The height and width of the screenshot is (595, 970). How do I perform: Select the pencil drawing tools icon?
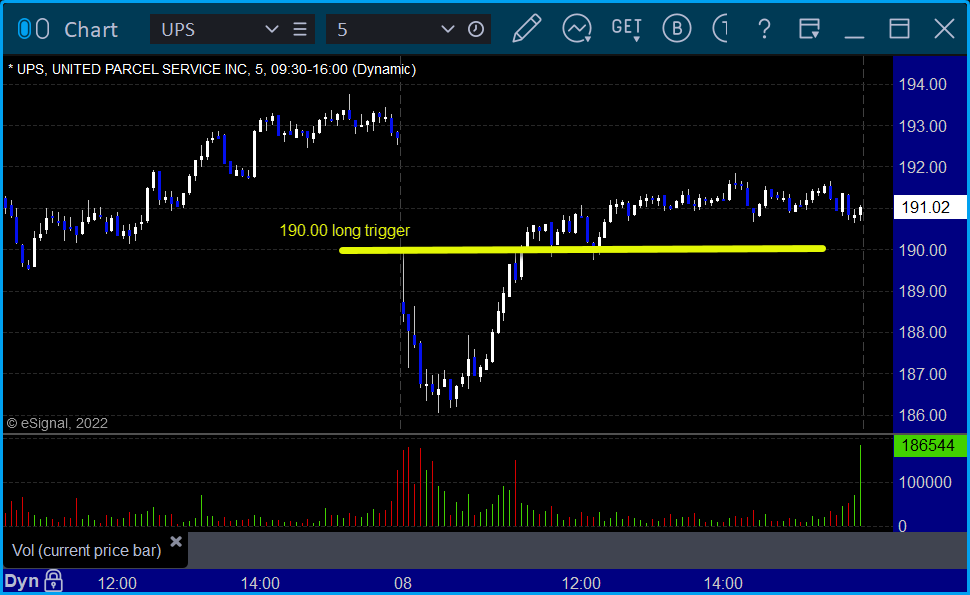pos(526,28)
